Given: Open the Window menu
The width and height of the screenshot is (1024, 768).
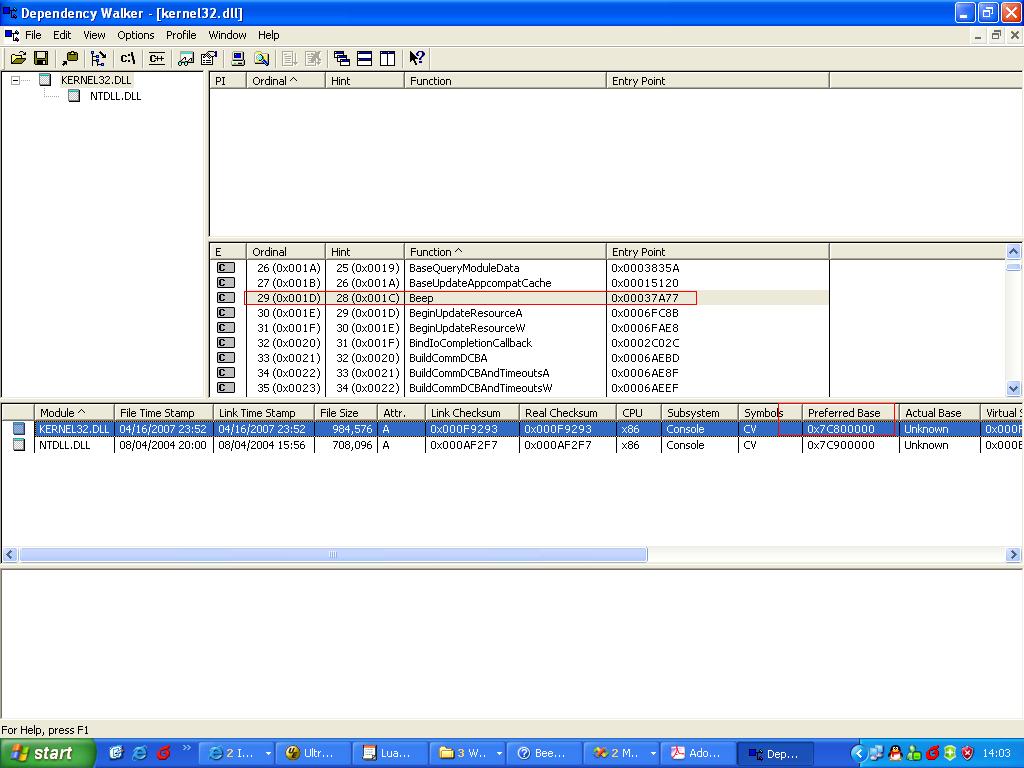Looking at the screenshot, I should [227, 35].
